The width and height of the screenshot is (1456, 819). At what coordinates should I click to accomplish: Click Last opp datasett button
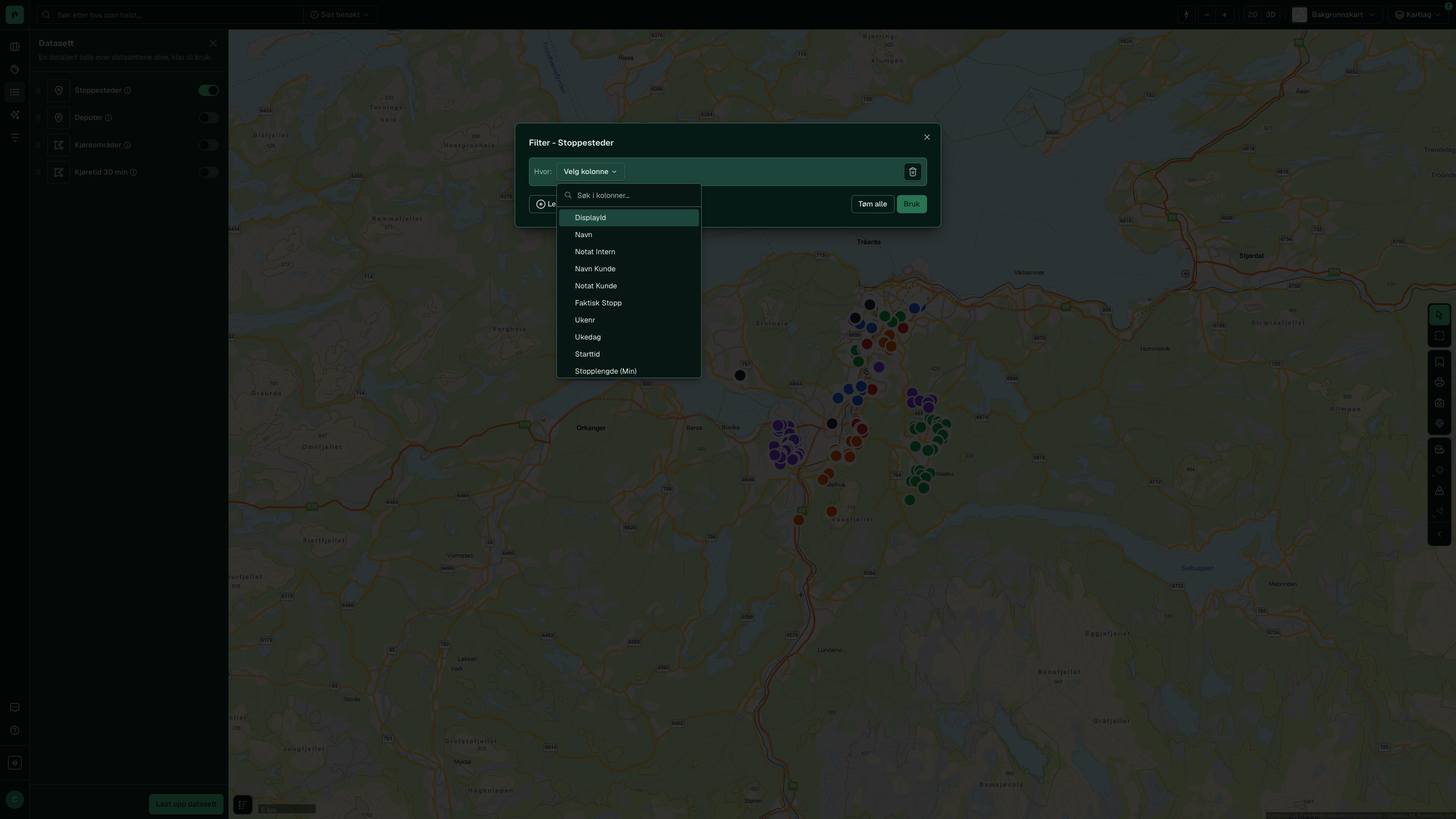pyautogui.click(x=186, y=804)
